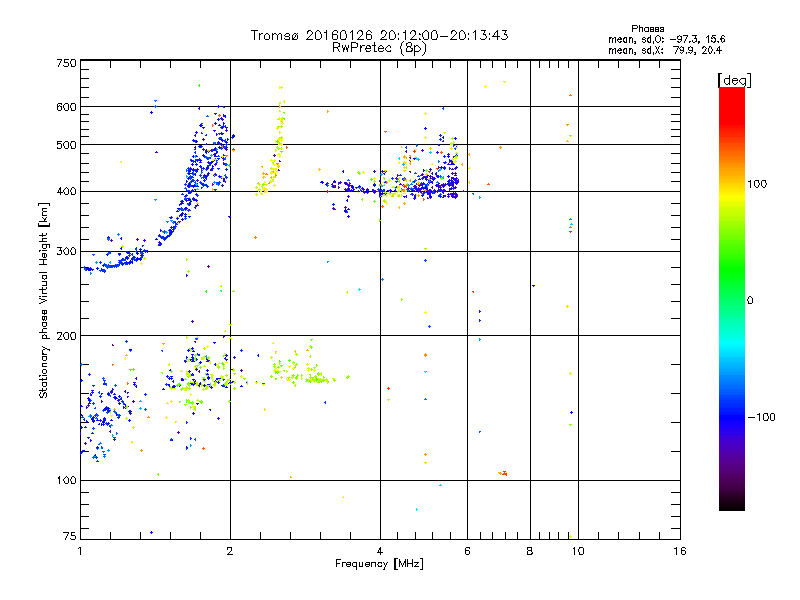Click the 'Frequency [MHz]' axis label
800x600 pixels.
[379, 564]
